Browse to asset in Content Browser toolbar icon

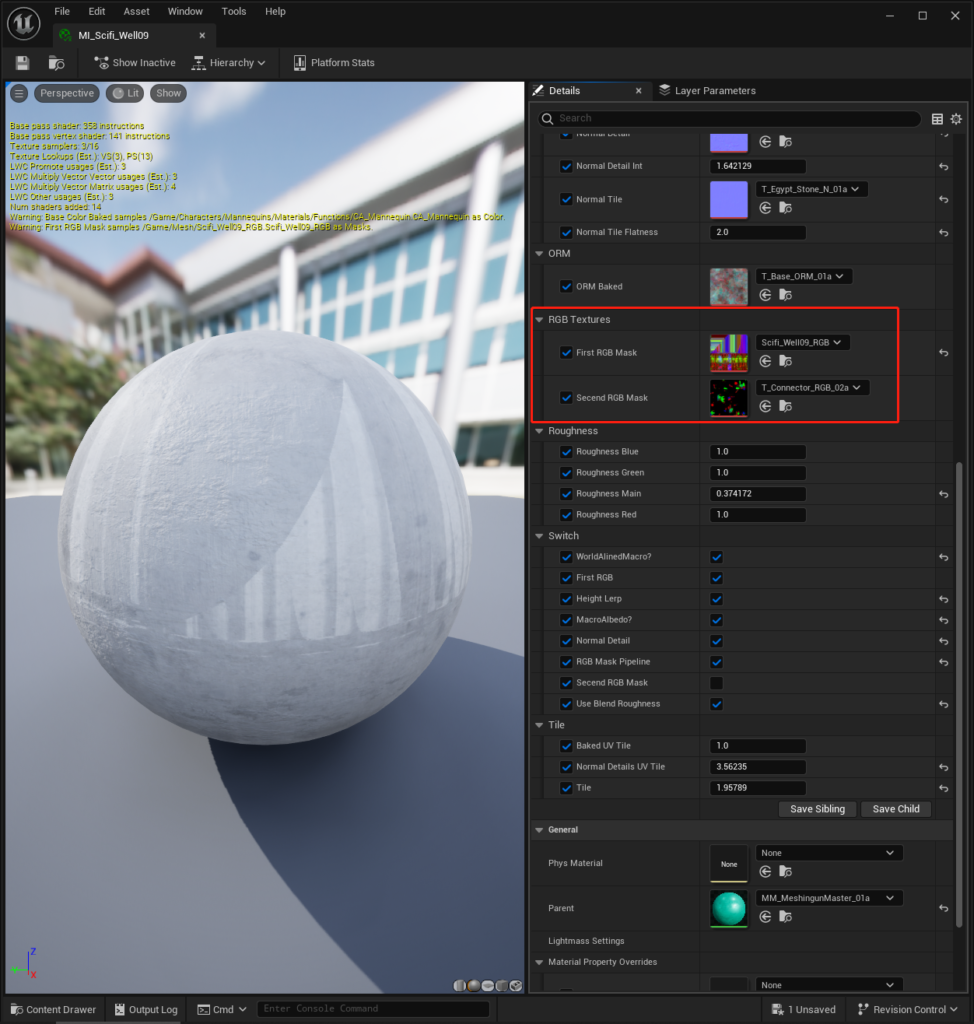(56, 63)
